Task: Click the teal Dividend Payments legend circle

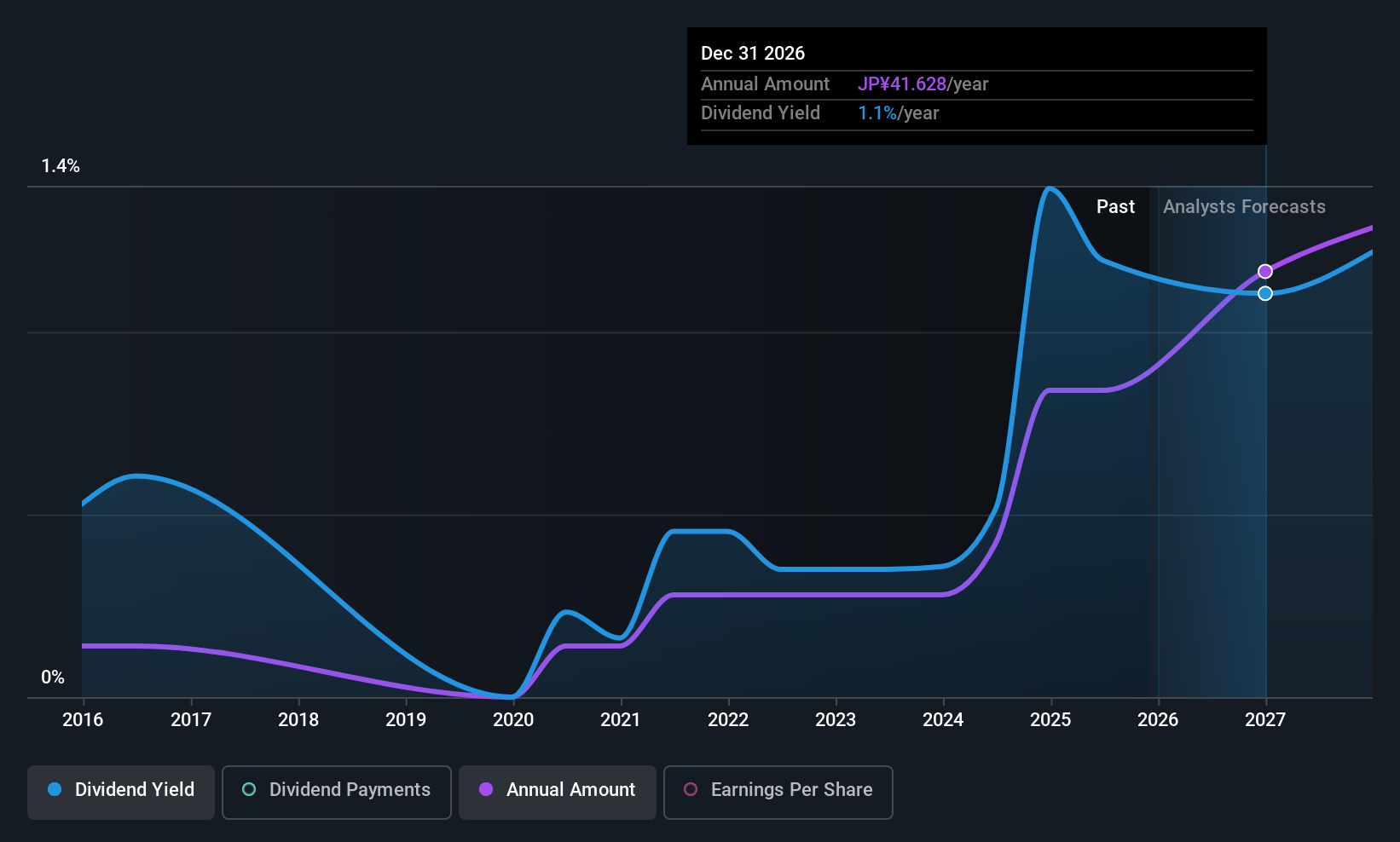Action: click(x=249, y=789)
